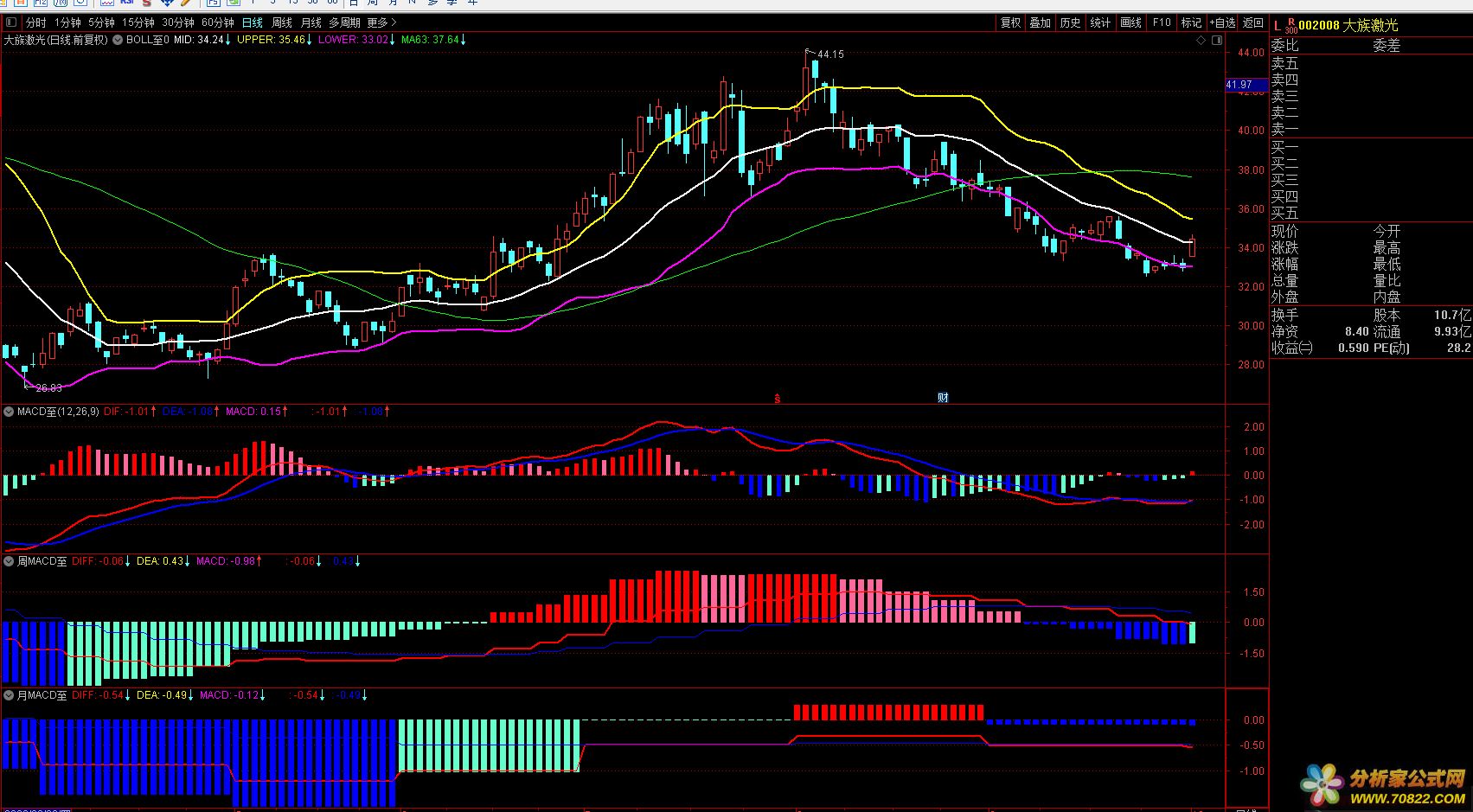Click MACD: -0.12 in monthly MACD panel
Screen dimensions: 1473x812
[231, 695]
